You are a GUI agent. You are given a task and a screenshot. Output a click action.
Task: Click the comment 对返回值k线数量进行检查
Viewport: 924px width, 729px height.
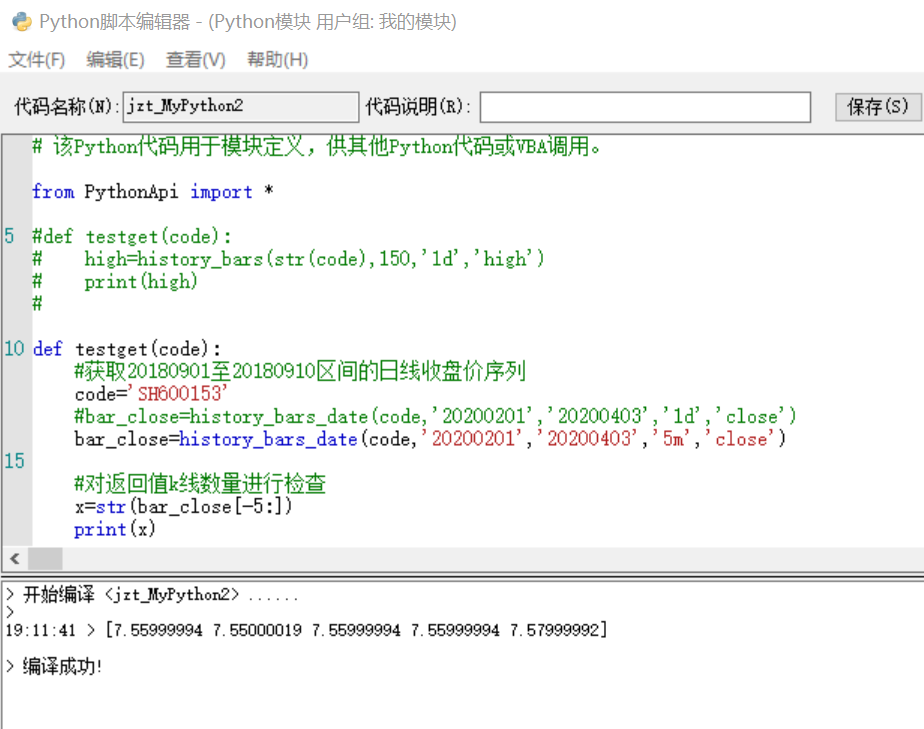[200, 484]
